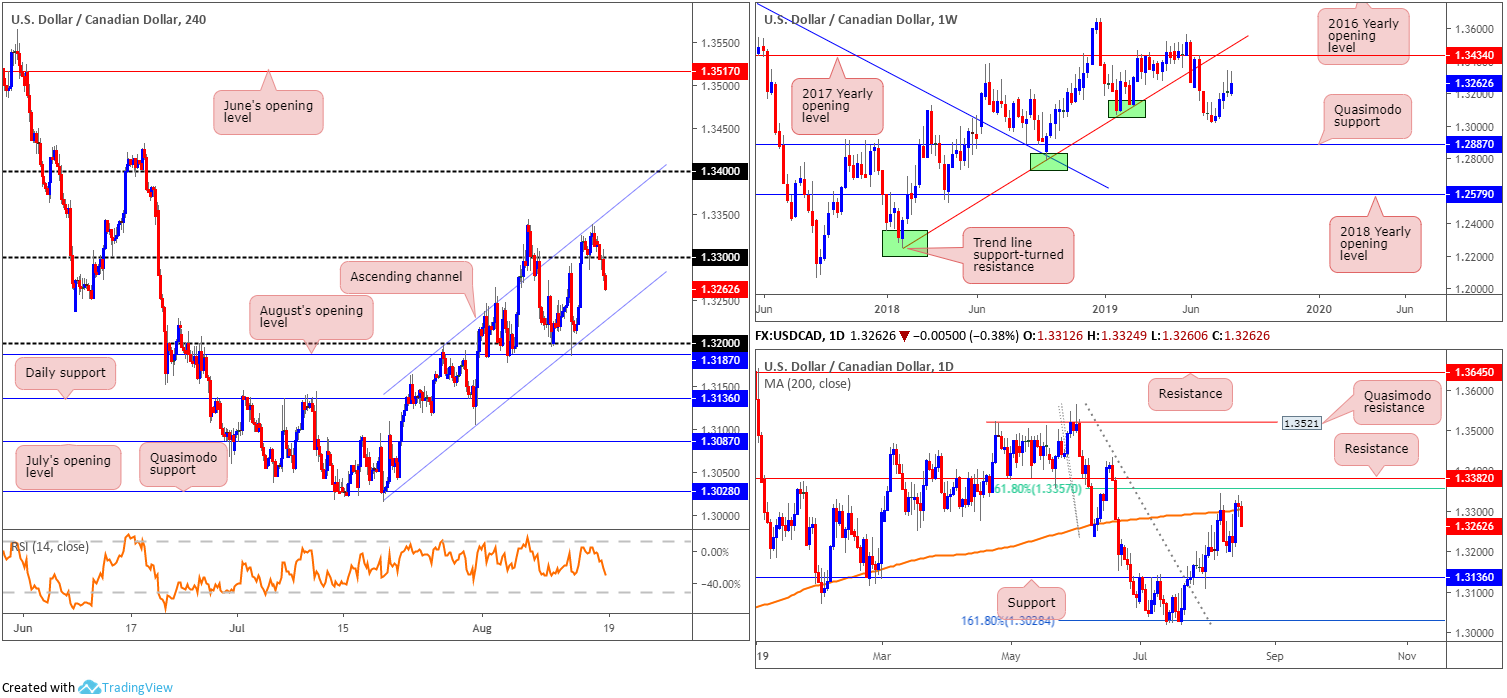This screenshot has width=1507, height=698.
Task: Click the black 1.33000 price label
Action: pos(721,258)
